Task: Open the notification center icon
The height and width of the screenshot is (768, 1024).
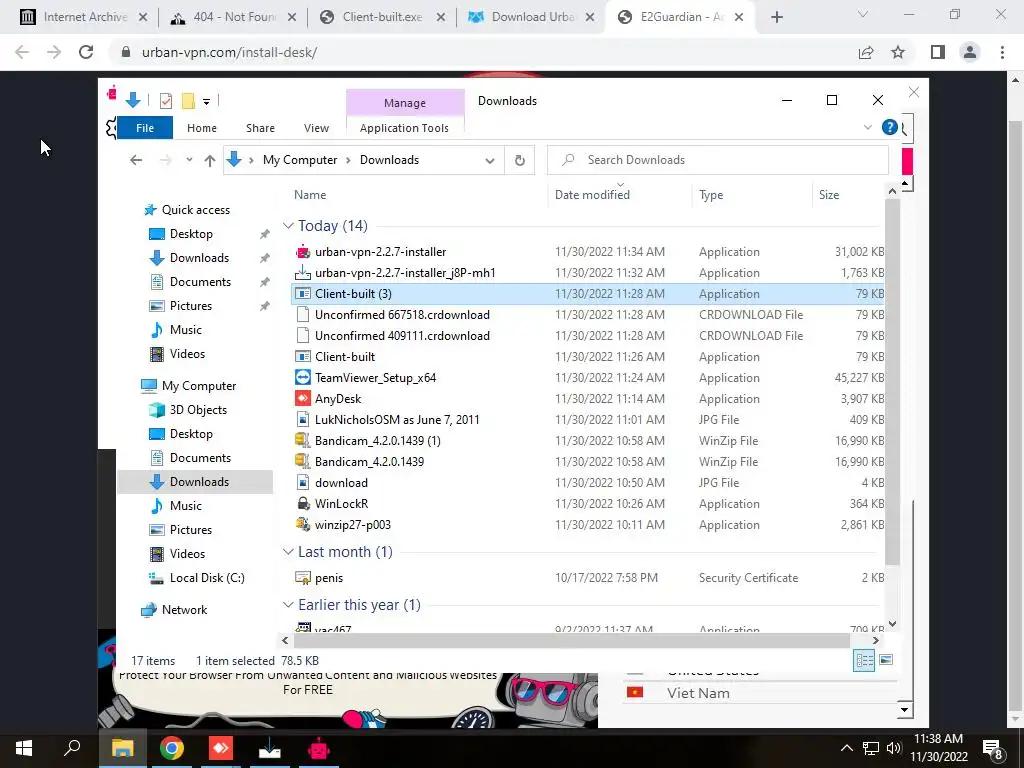Action: pyautogui.click(x=993, y=748)
